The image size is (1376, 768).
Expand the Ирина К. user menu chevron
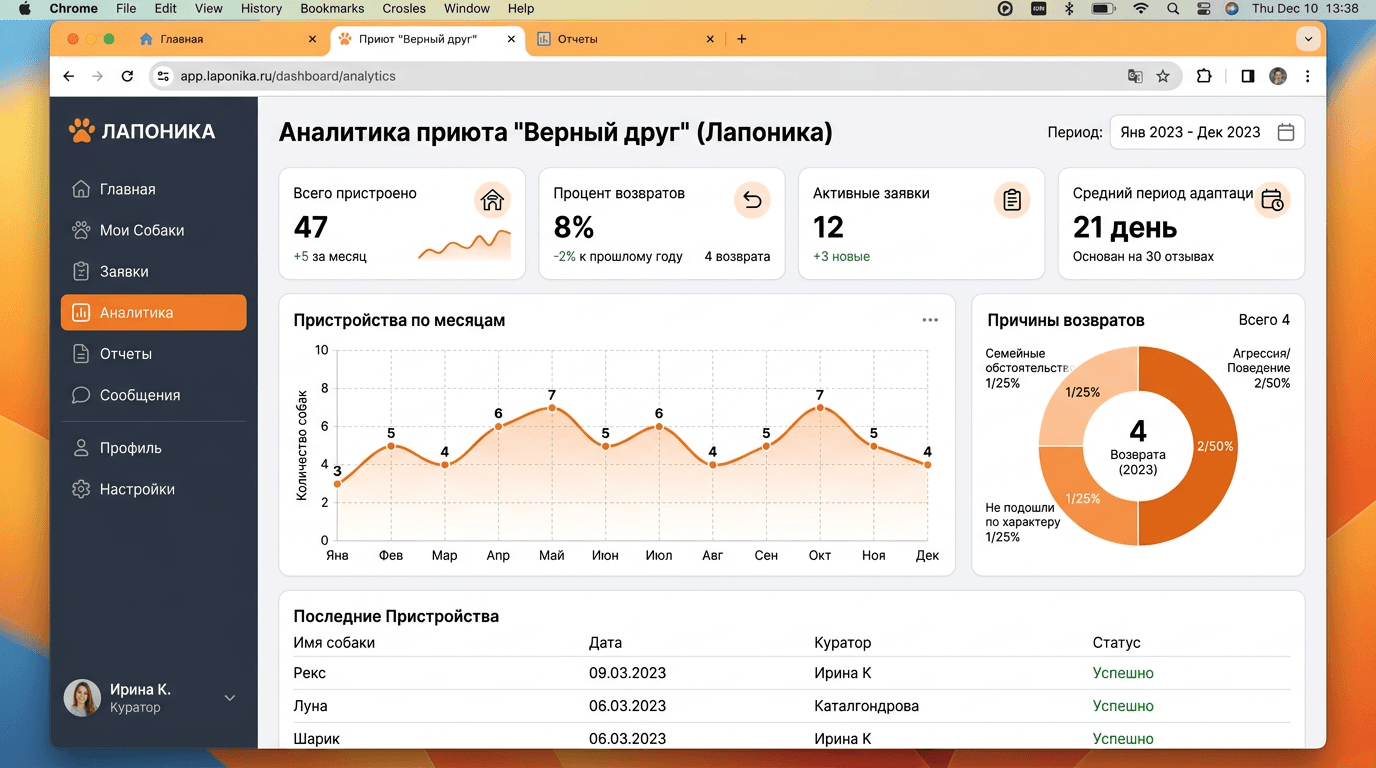point(229,698)
